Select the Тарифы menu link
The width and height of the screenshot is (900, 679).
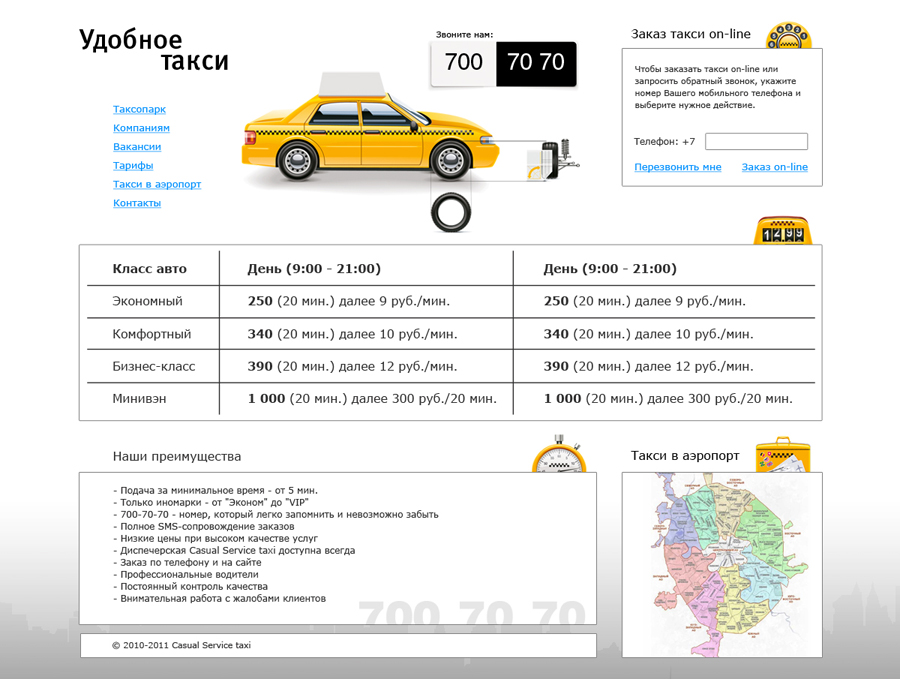pos(133,165)
